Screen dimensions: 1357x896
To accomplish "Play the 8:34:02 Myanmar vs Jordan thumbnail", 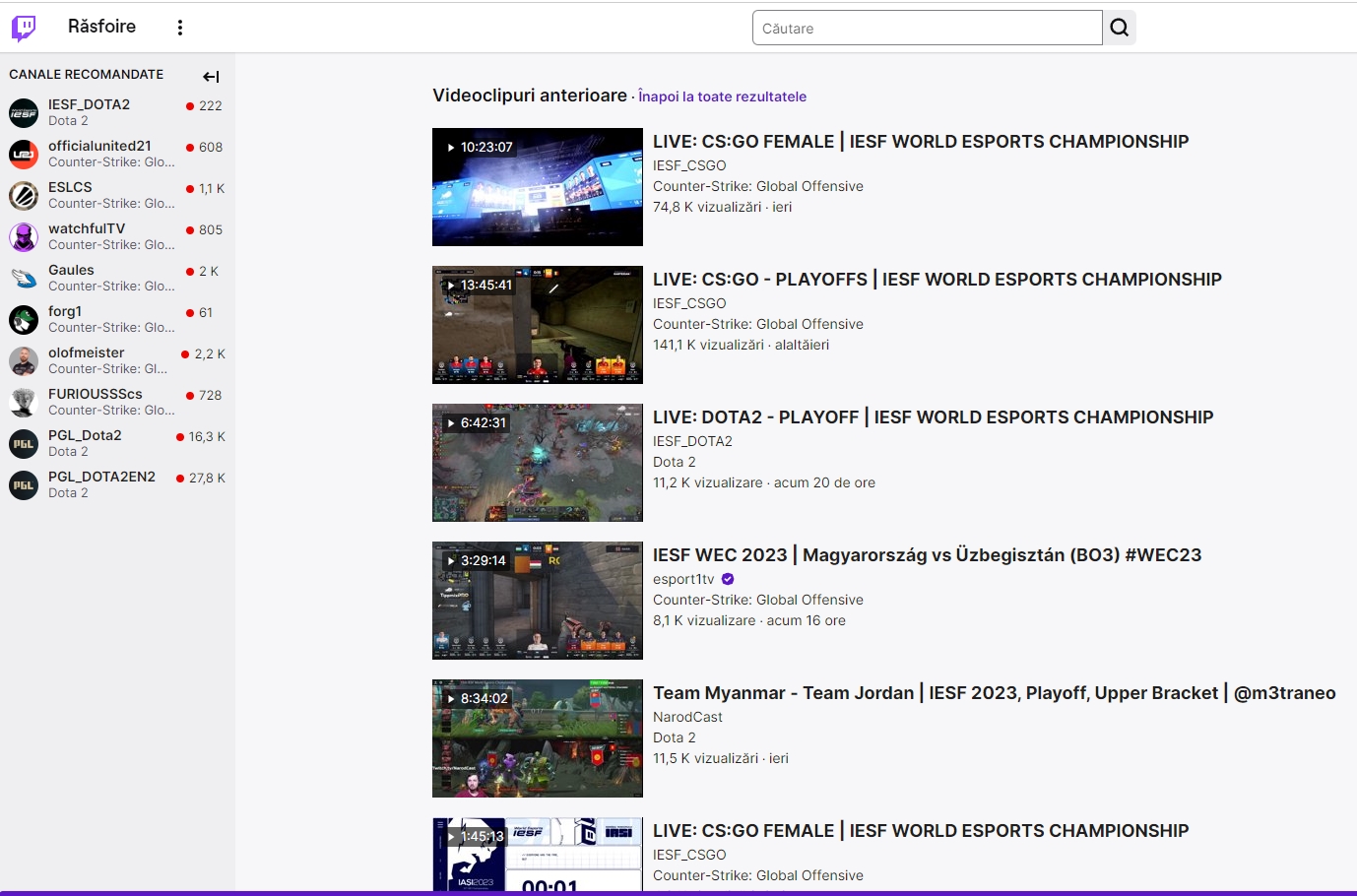I will point(538,738).
